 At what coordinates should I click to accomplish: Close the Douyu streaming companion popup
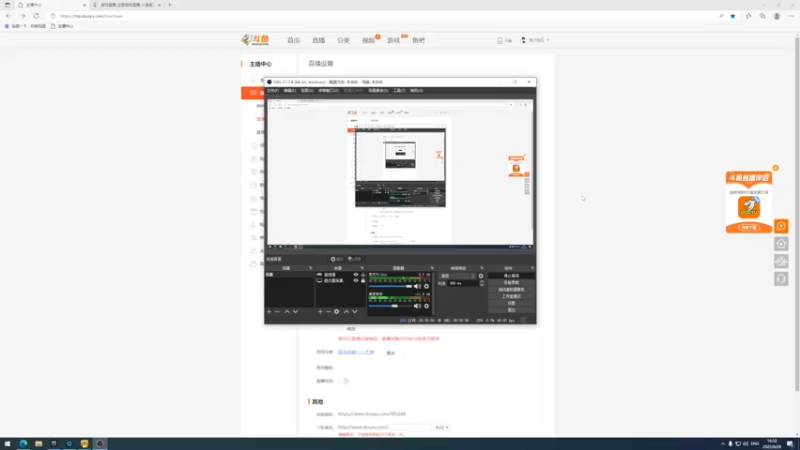[776, 168]
